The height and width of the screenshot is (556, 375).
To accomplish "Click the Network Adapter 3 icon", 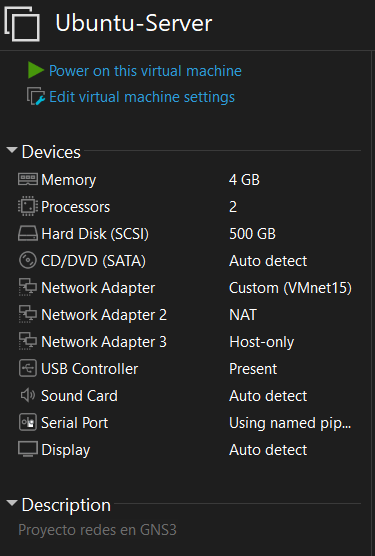I will pyautogui.click(x=28, y=341).
